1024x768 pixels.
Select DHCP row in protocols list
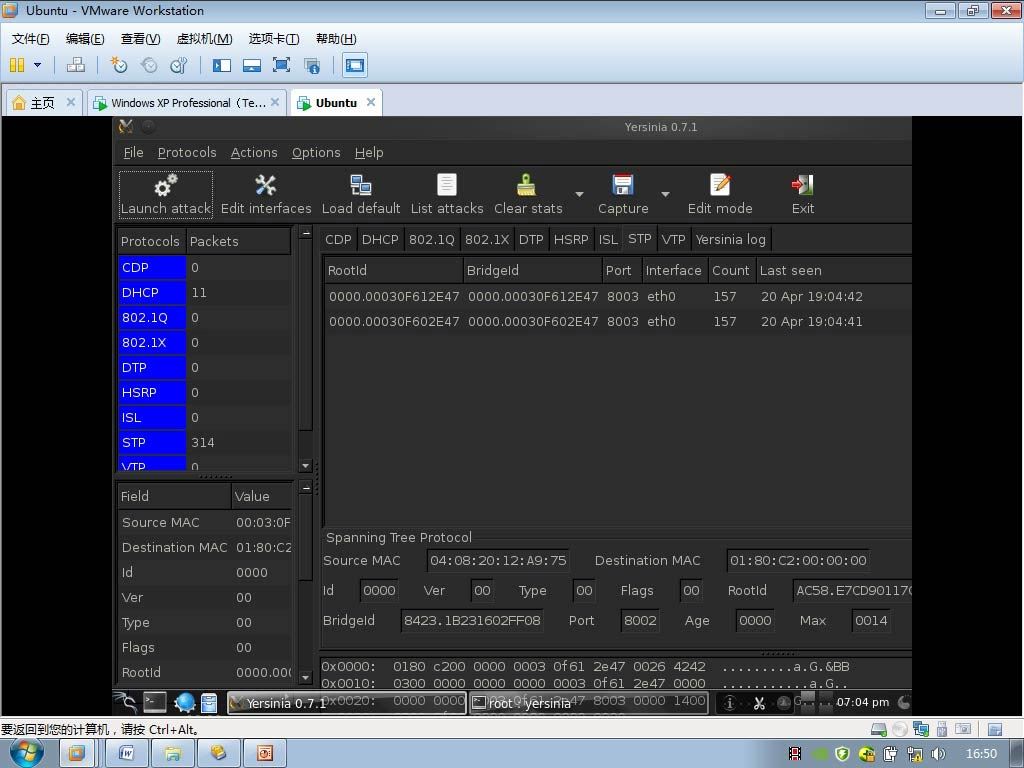coord(204,293)
